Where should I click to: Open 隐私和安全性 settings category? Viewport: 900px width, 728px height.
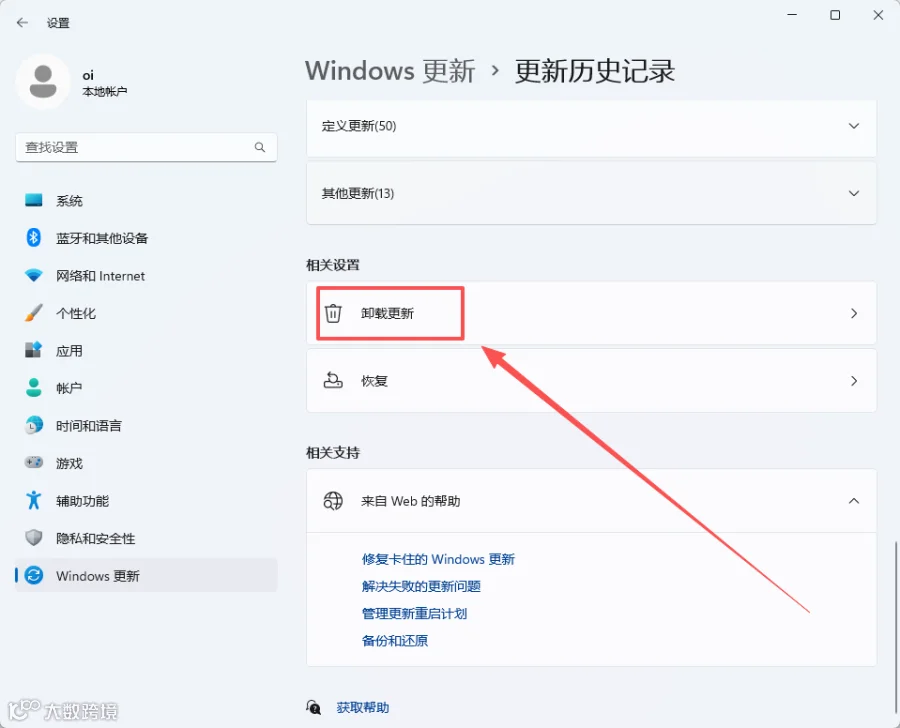146,538
